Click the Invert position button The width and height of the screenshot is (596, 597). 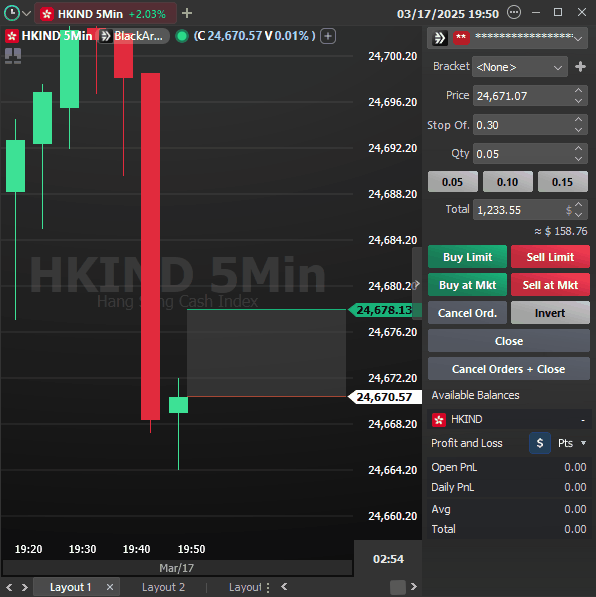point(550,313)
